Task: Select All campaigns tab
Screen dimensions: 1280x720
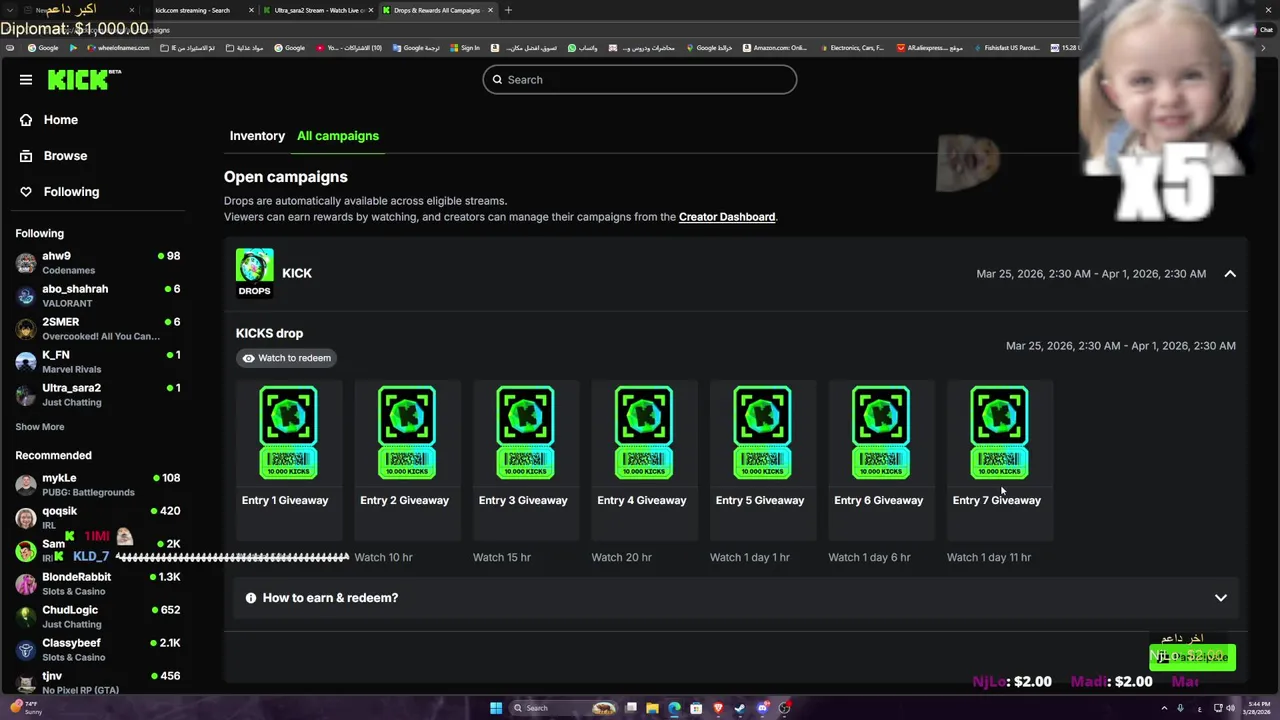Action: pyautogui.click(x=338, y=136)
